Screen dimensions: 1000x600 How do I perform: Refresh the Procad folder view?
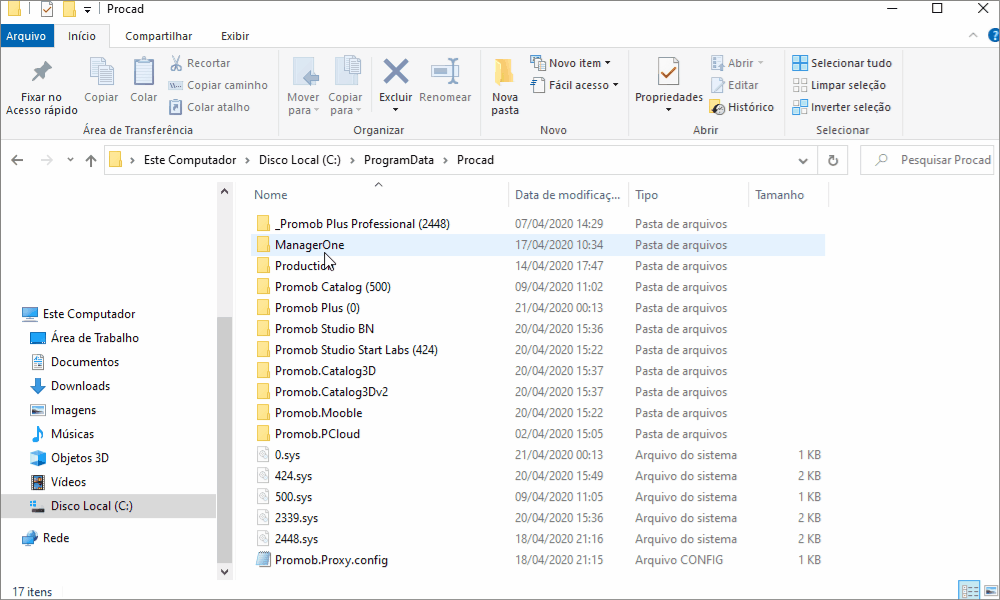(x=832, y=160)
